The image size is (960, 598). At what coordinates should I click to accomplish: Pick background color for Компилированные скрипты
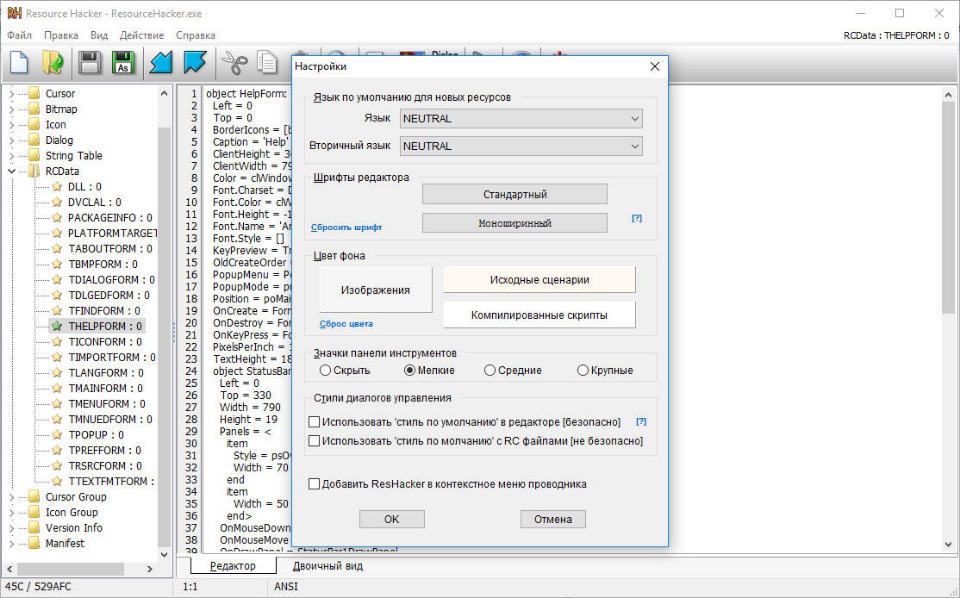[539, 315]
